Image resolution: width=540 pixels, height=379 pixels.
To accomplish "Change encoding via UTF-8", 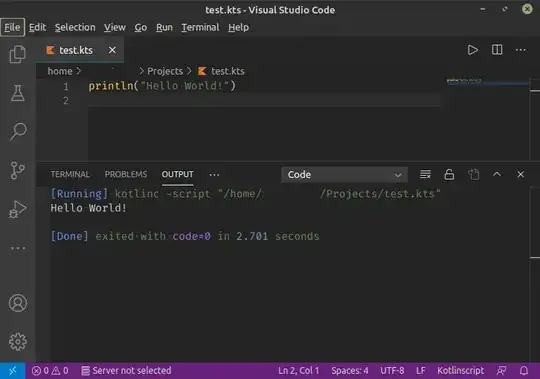I will tap(392, 371).
